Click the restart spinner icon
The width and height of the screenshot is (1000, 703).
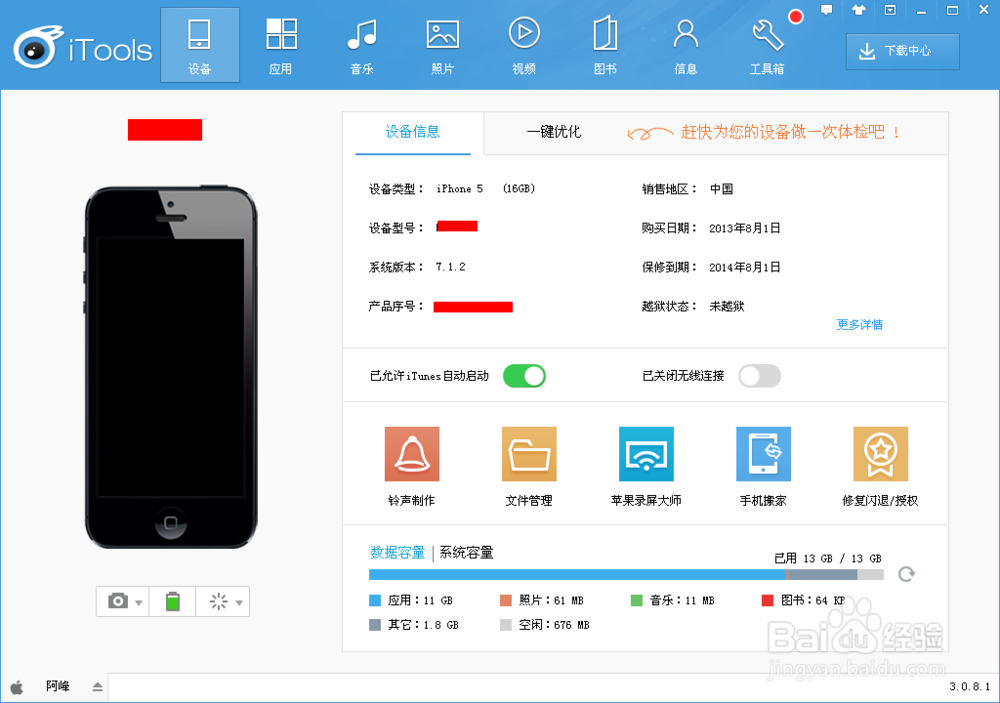pos(218,601)
